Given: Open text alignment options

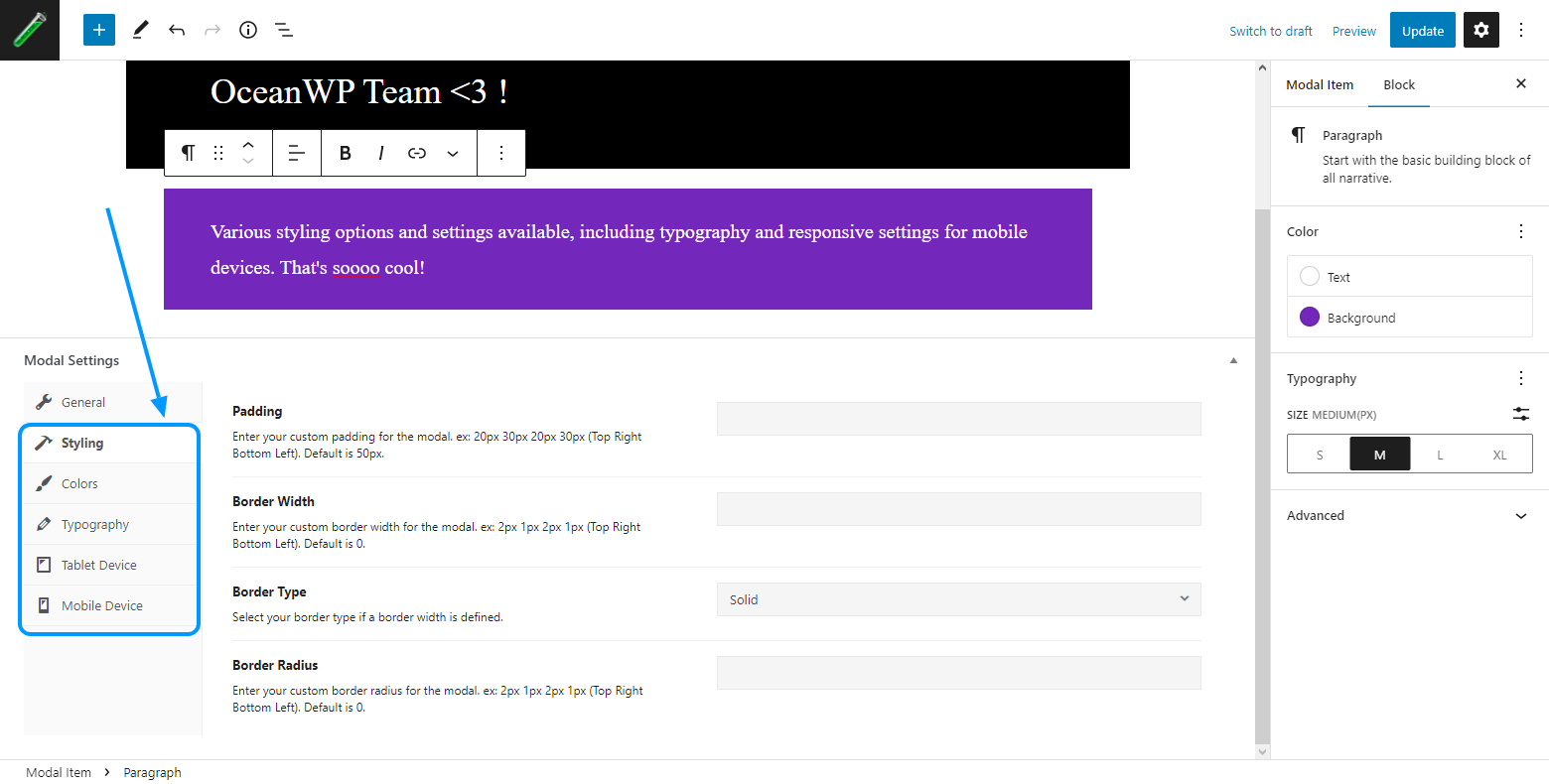Looking at the screenshot, I should coord(296,153).
